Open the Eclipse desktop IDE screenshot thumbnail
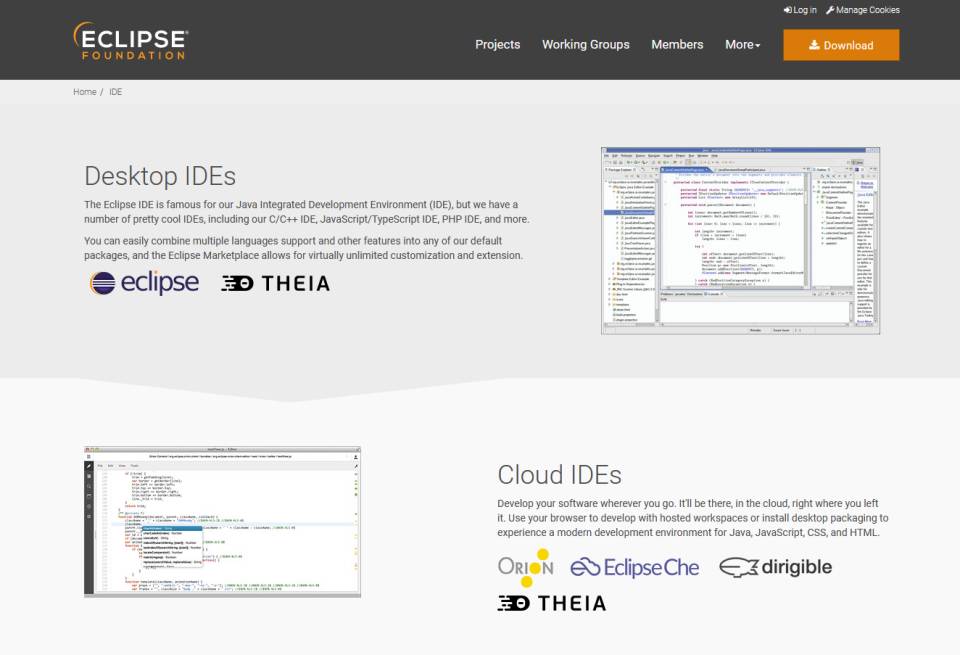Screen dimensions: 960x655 [x=740, y=241]
